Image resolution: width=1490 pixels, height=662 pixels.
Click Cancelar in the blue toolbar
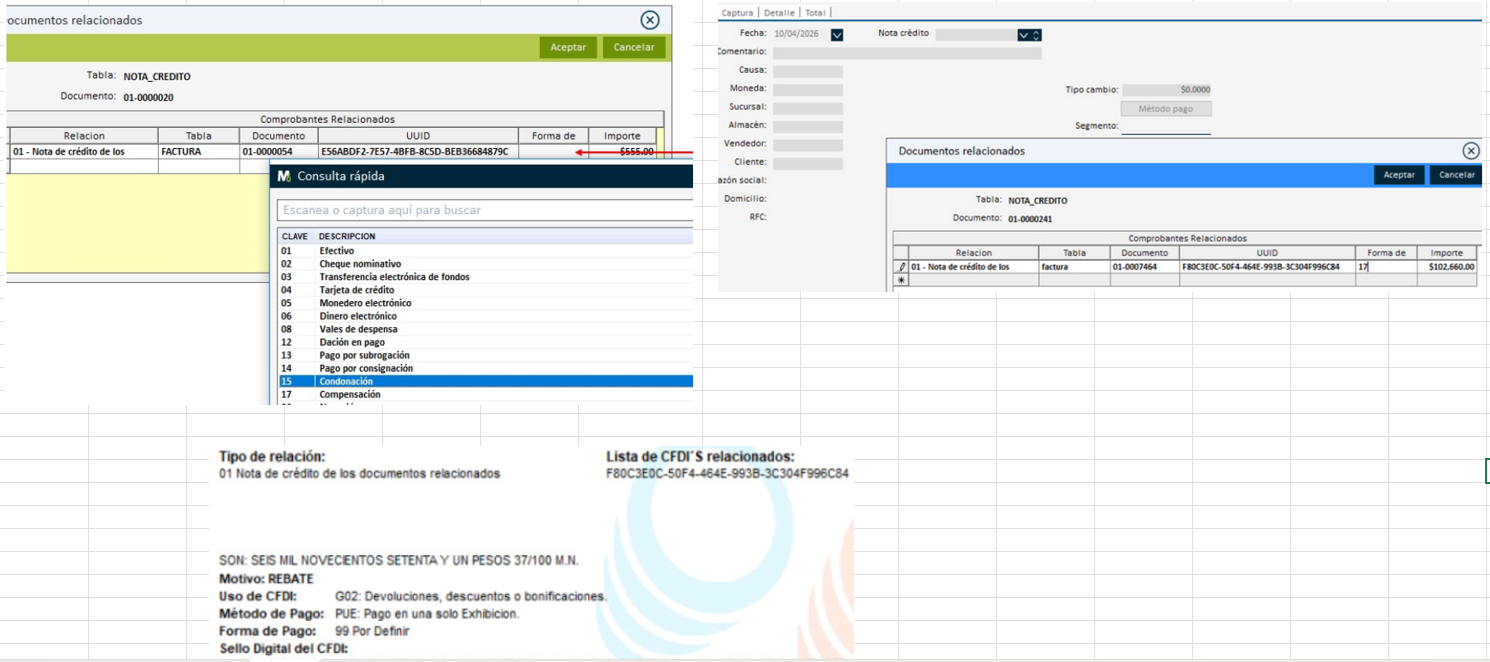pyautogui.click(x=1456, y=175)
